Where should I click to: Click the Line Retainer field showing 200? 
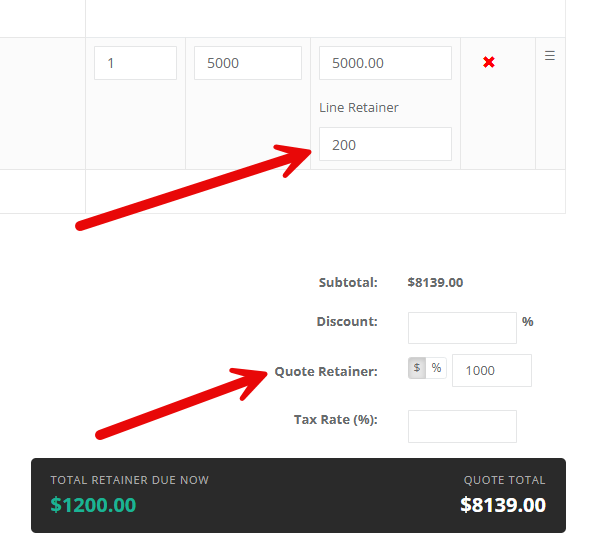pos(385,144)
